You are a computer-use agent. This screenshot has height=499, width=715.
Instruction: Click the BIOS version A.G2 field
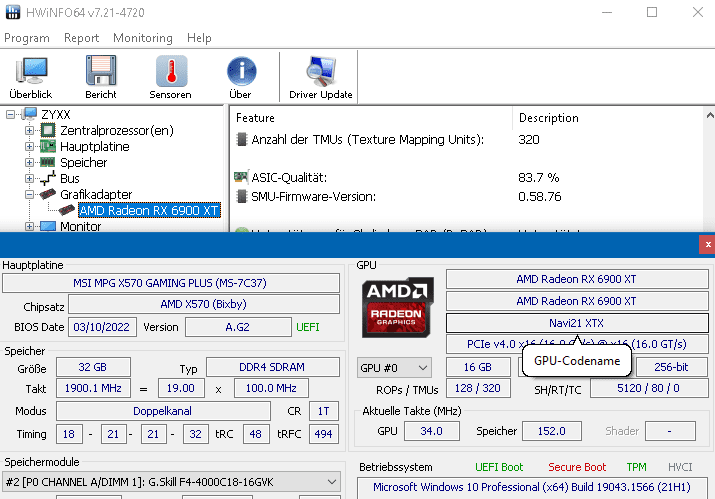click(238, 327)
